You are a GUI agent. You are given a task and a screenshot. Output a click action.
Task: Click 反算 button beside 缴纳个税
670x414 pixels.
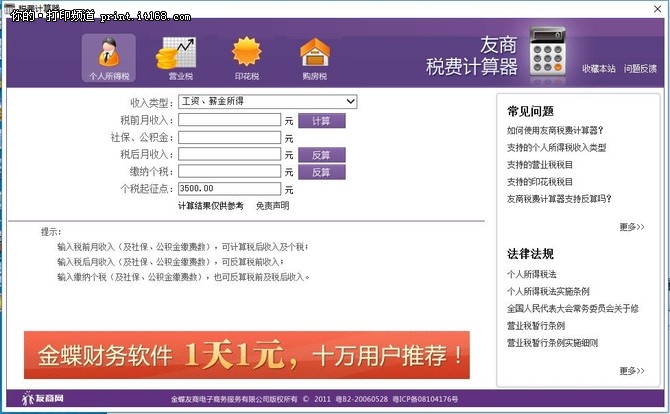322,172
